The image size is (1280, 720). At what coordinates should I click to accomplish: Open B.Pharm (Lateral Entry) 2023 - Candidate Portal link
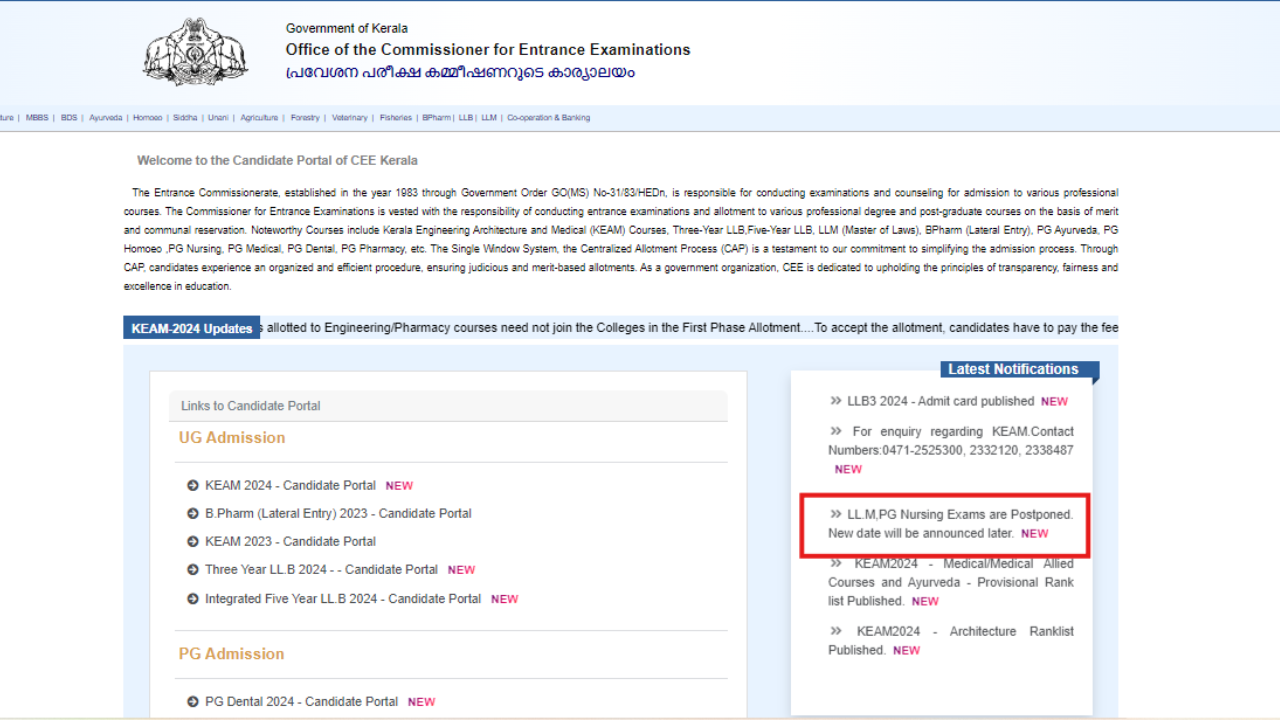point(338,513)
